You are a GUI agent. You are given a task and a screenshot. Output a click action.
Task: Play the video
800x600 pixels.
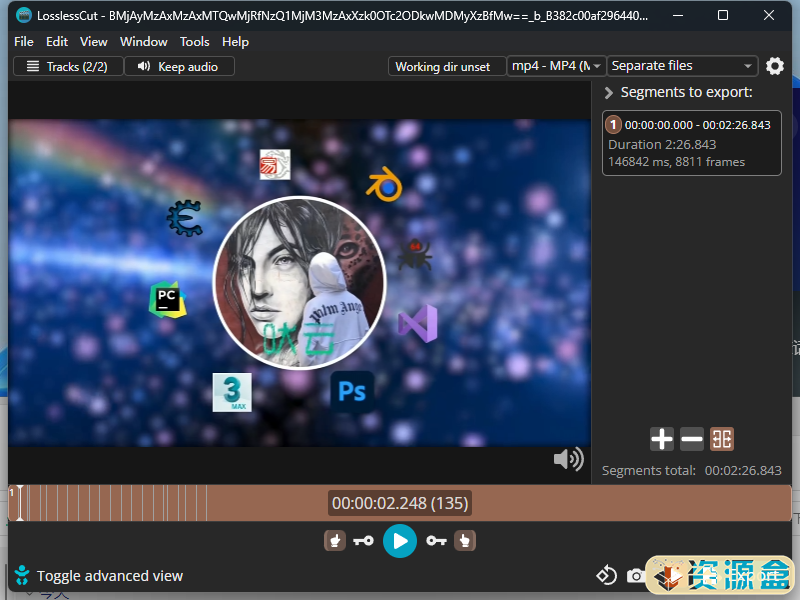pos(400,541)
